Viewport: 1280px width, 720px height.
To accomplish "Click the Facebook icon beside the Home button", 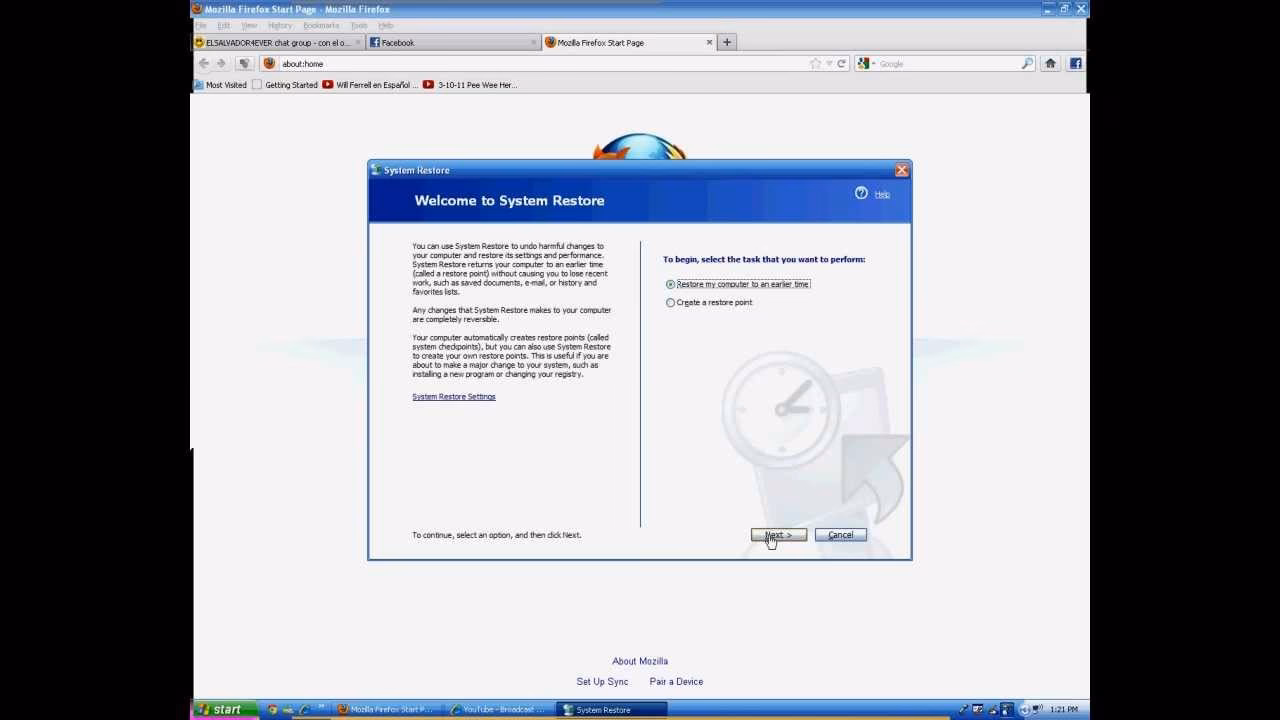I will coord(1075,63).
